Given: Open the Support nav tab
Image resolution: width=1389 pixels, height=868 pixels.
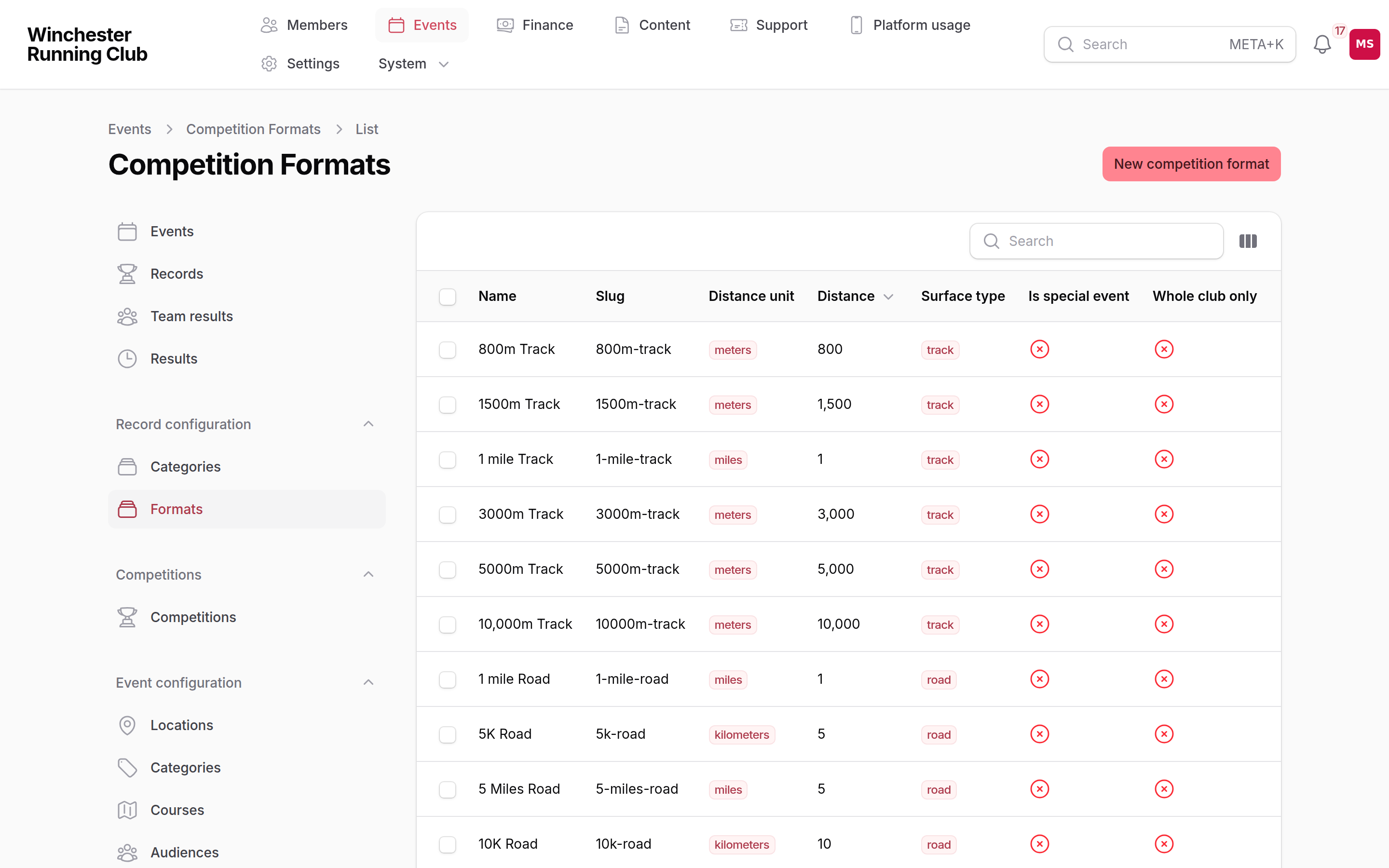Looking at the screenshot, I should 769,25.
